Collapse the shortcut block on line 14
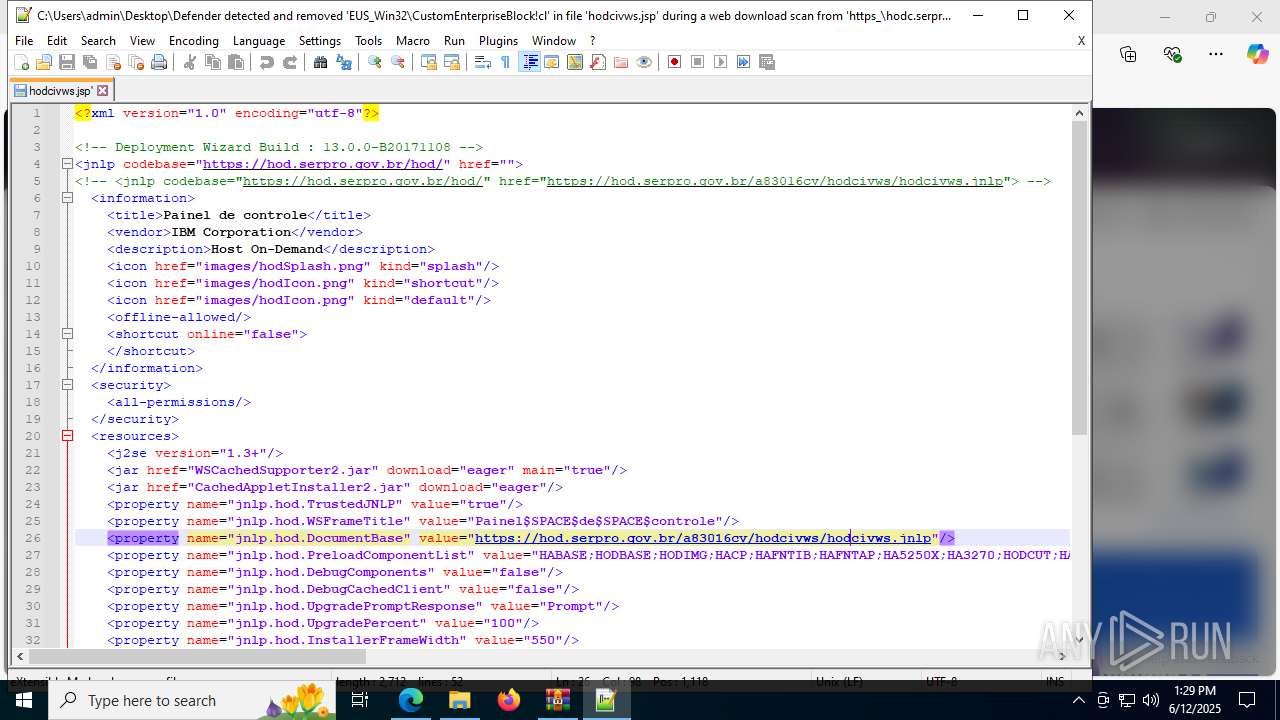Image resolution: width=1280 pixels, height=720 pixels. [67, 334]
